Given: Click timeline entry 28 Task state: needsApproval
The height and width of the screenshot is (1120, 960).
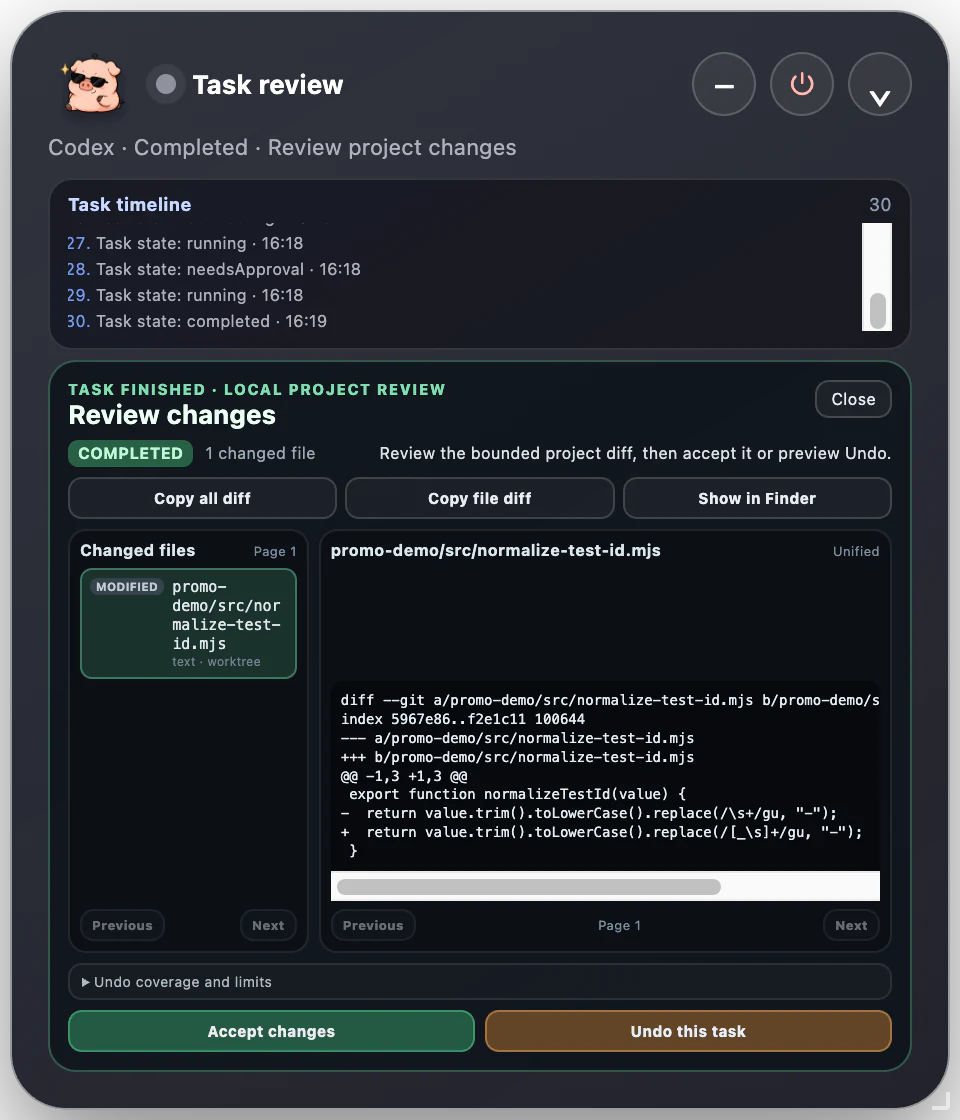Looking at the screenshot, I should (x=214, y=269).
